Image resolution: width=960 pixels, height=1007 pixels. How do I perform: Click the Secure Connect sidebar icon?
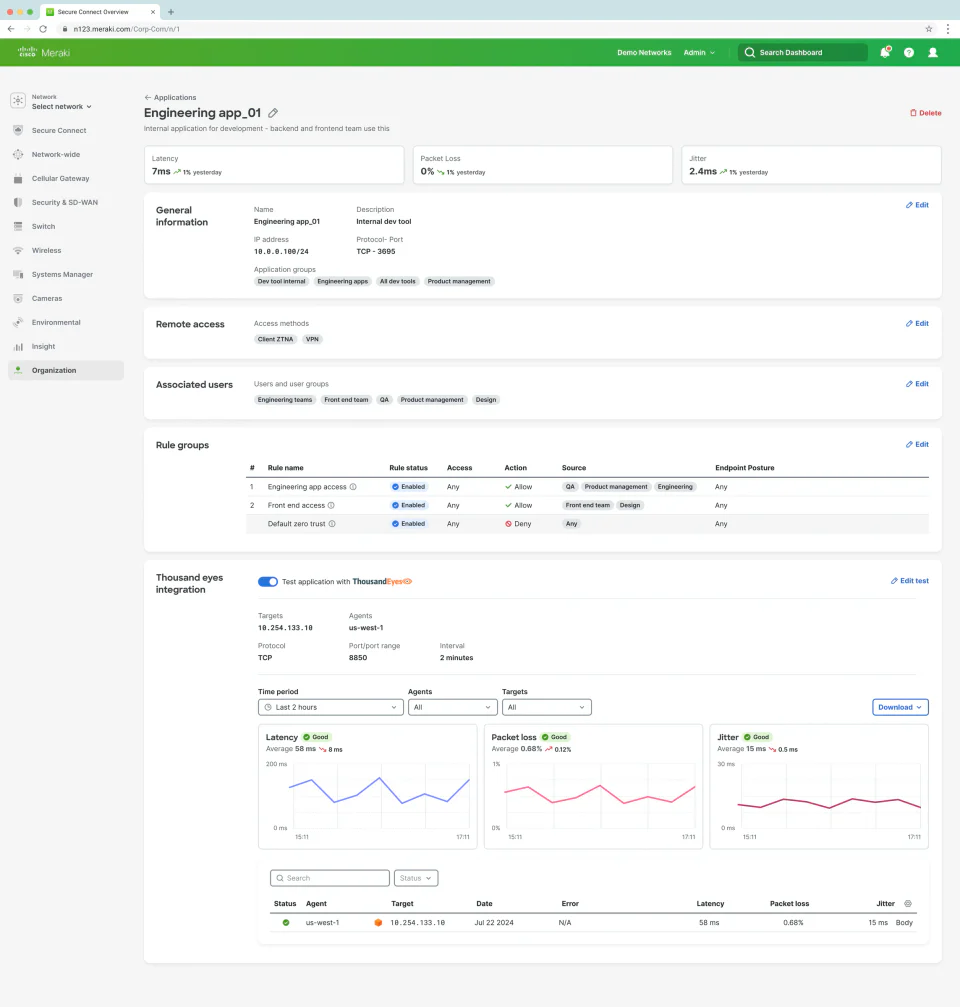click(18, 130)
